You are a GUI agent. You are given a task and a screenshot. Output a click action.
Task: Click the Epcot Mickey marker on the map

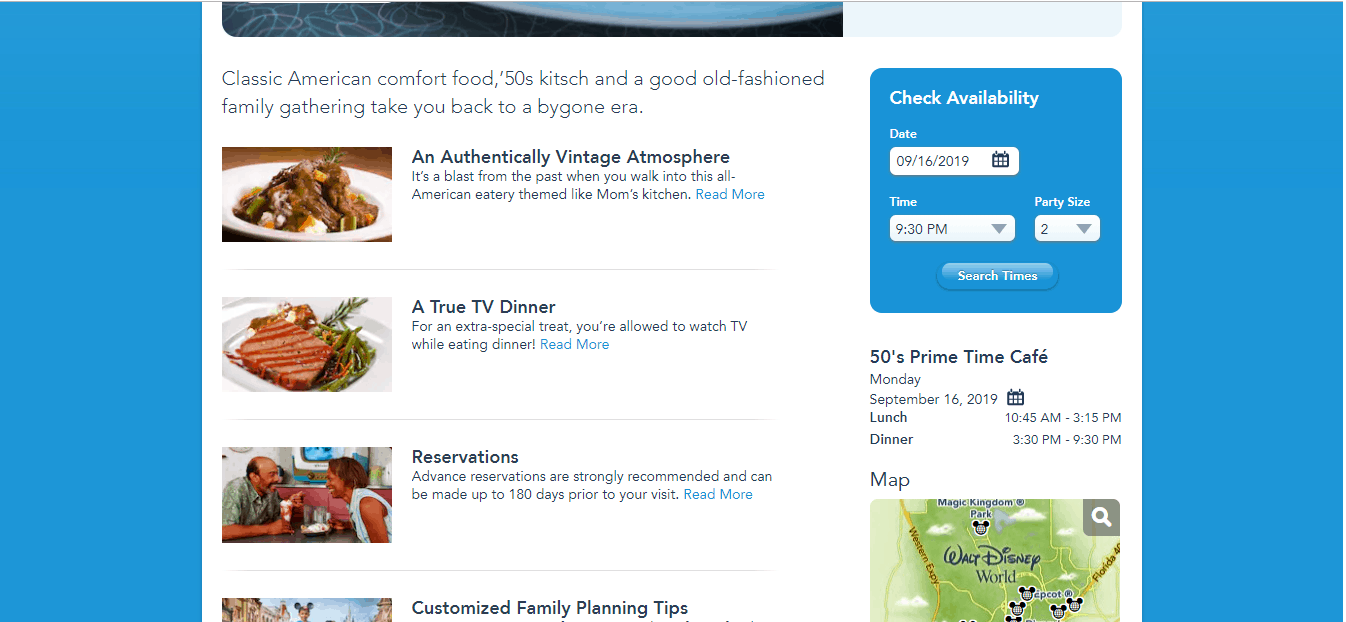[x=1027, y=595]
